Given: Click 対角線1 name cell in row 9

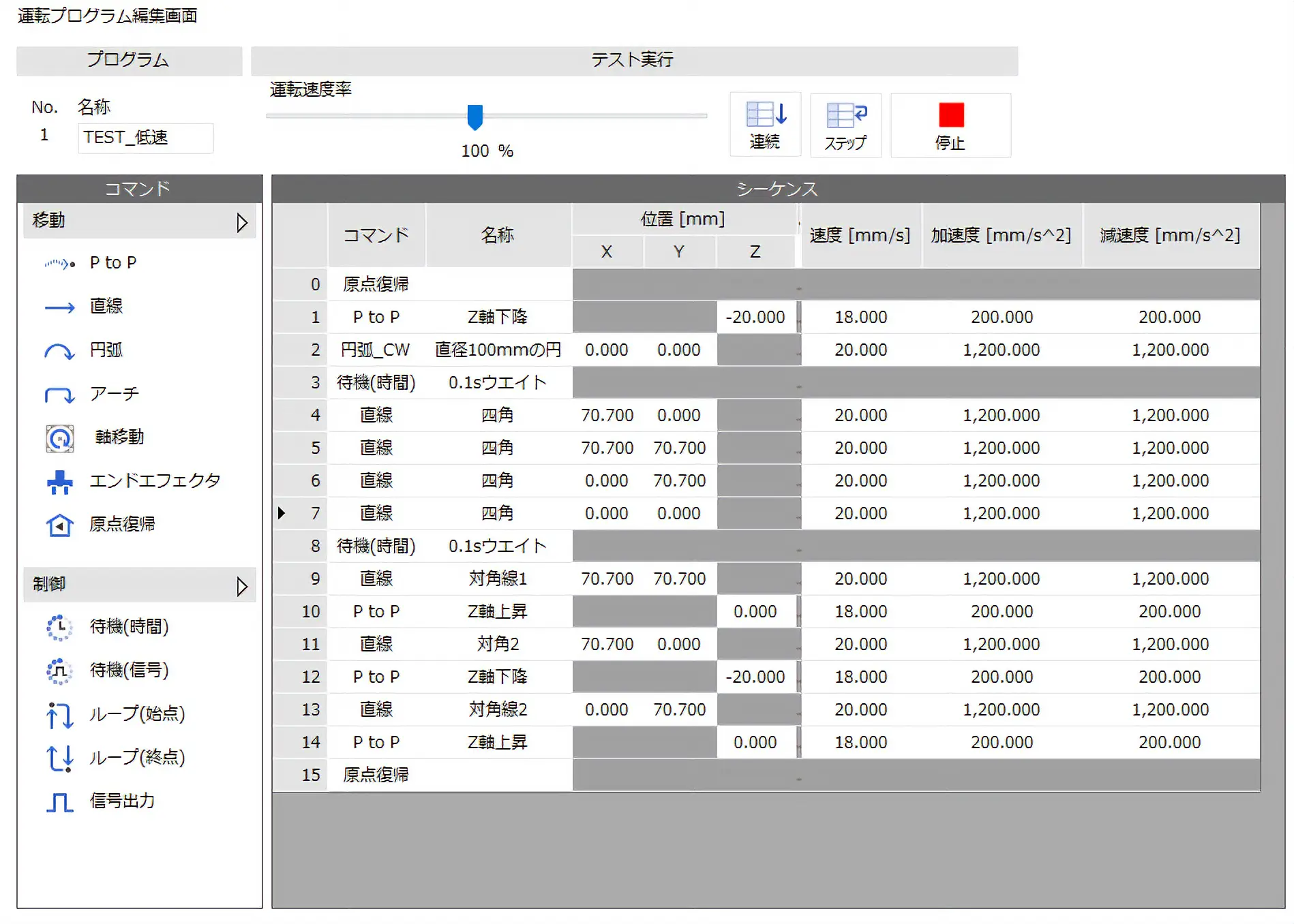Looking at the screenshot, I should [x=498, y=579].
